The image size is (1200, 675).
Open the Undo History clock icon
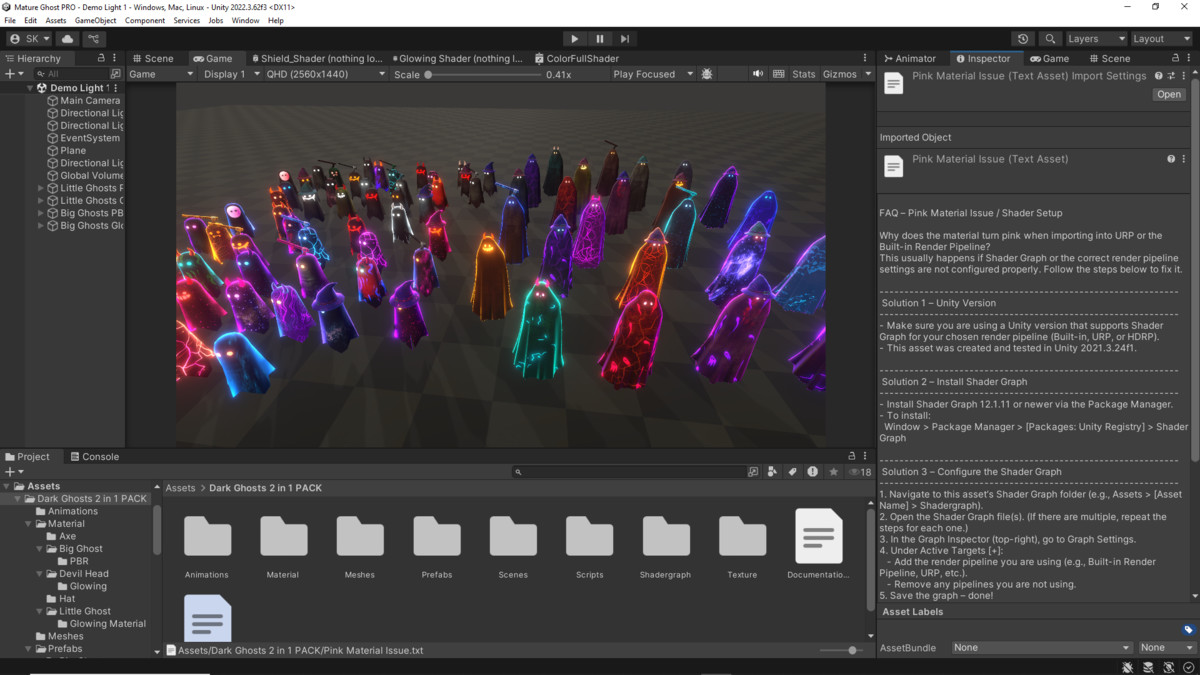click(x=1023, y=39)
